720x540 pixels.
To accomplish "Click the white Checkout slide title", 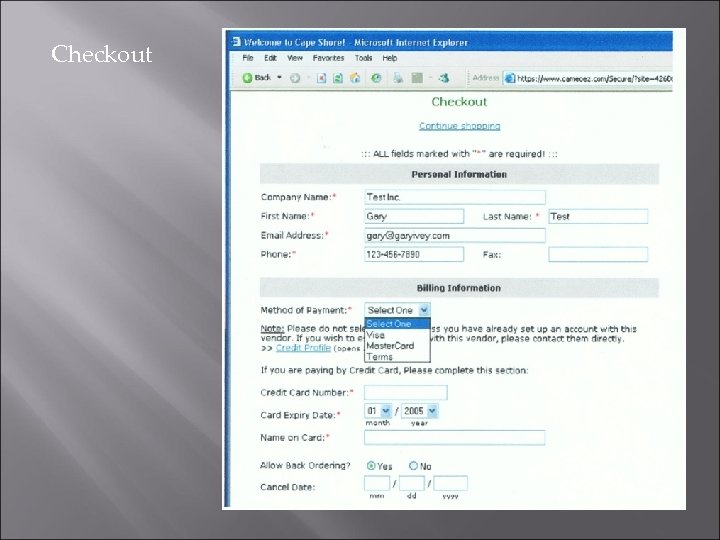I will click(x=101, y=54).
